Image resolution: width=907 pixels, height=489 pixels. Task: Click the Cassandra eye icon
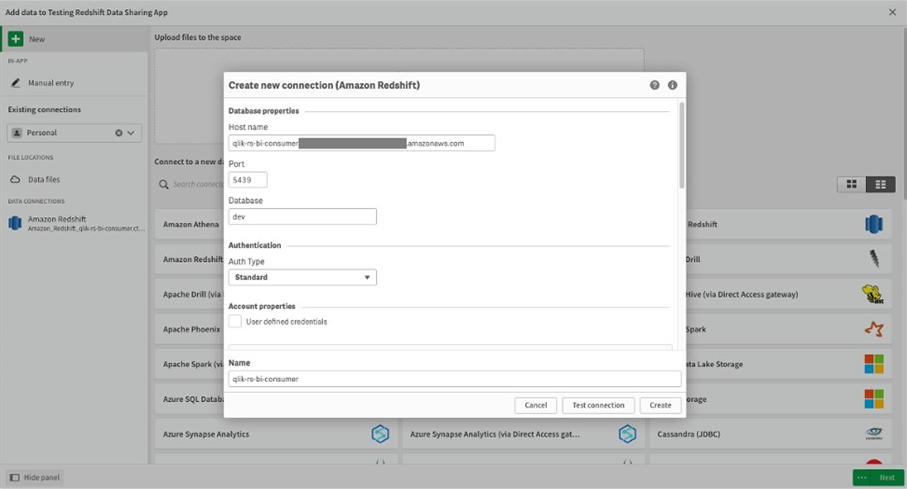pos(874,434)
